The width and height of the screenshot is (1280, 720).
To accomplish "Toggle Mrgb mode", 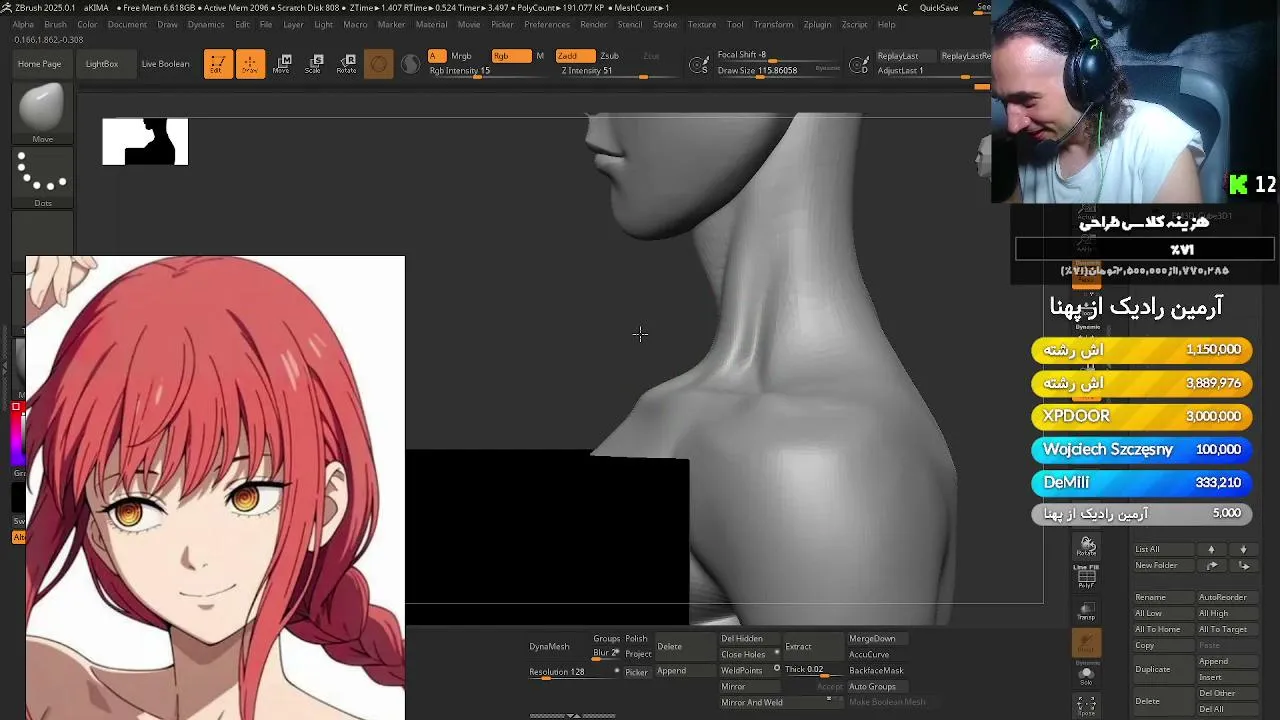I will click(x=462, y=56).
